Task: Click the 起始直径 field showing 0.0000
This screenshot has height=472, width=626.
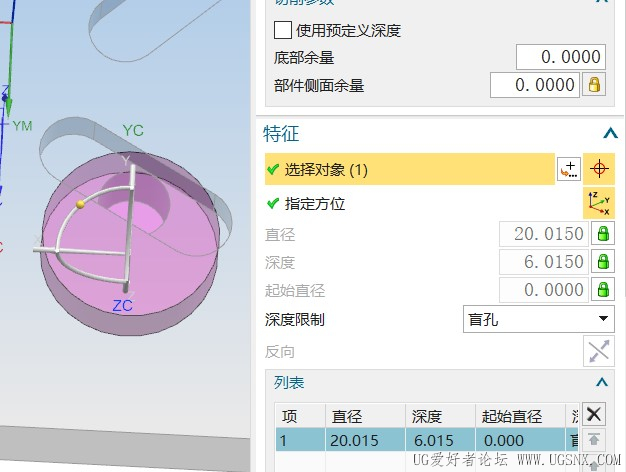Action: [543, 290]
